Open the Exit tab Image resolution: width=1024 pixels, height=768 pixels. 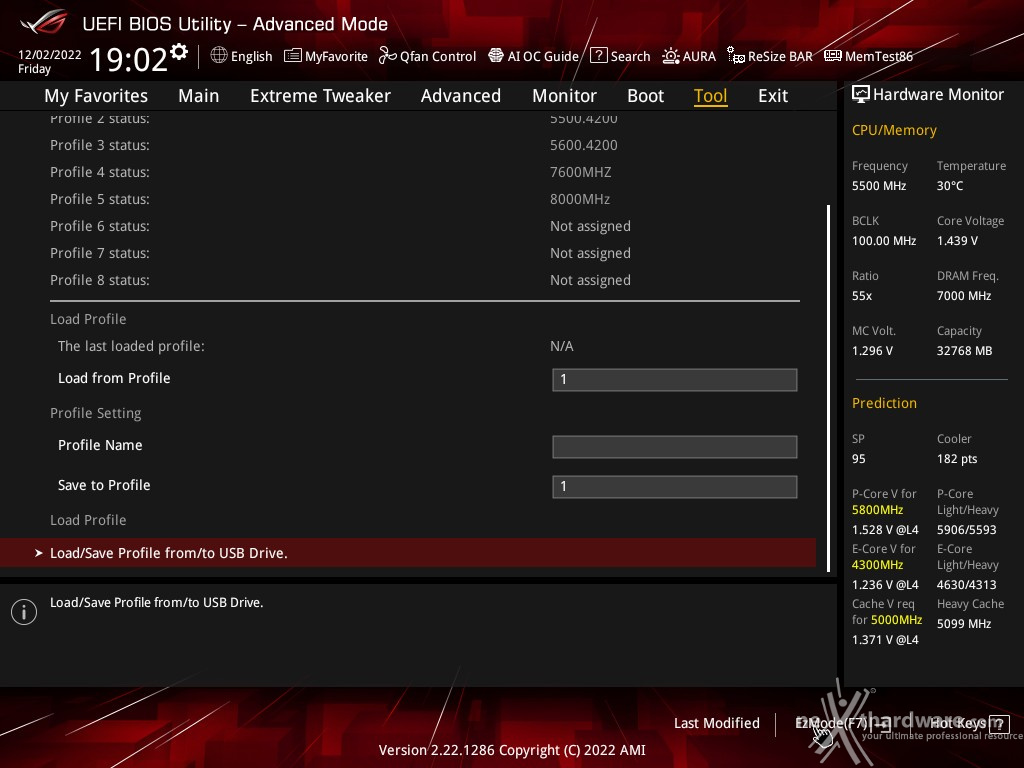(773, 96)
